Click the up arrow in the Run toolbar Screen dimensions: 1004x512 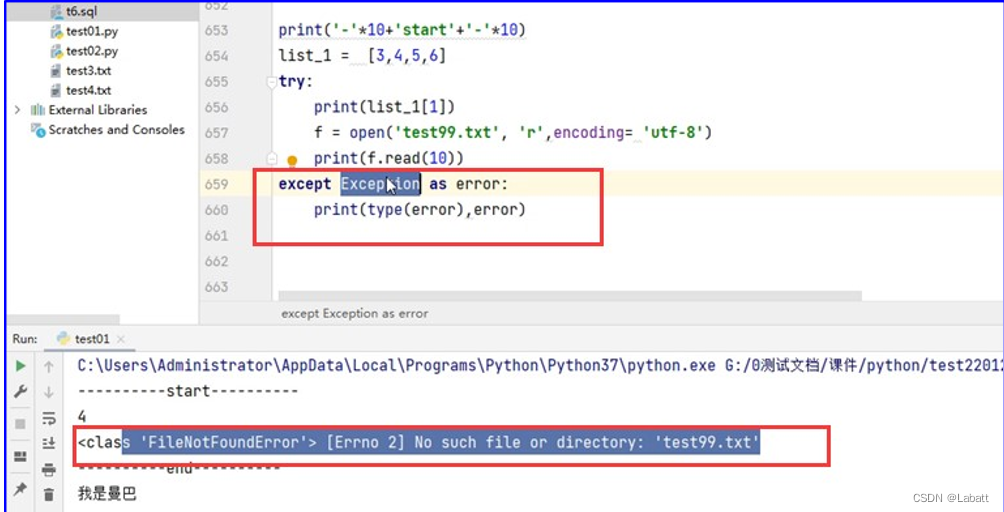coord(49,367)
